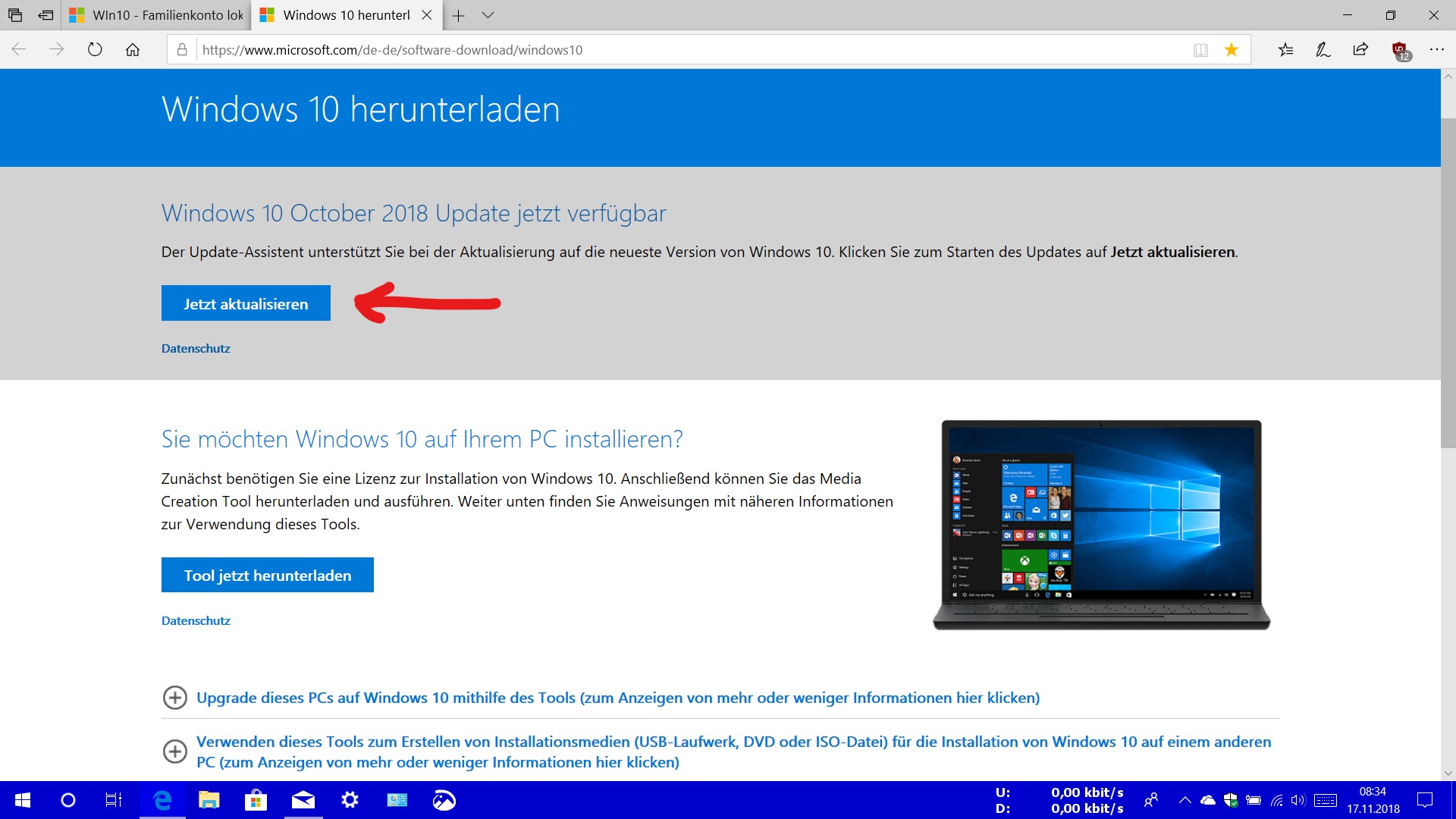The width and height of the screenshot is (1456, 819).
Task: Click Jetzt aktualisieren button
Action: tap(246, 303)
